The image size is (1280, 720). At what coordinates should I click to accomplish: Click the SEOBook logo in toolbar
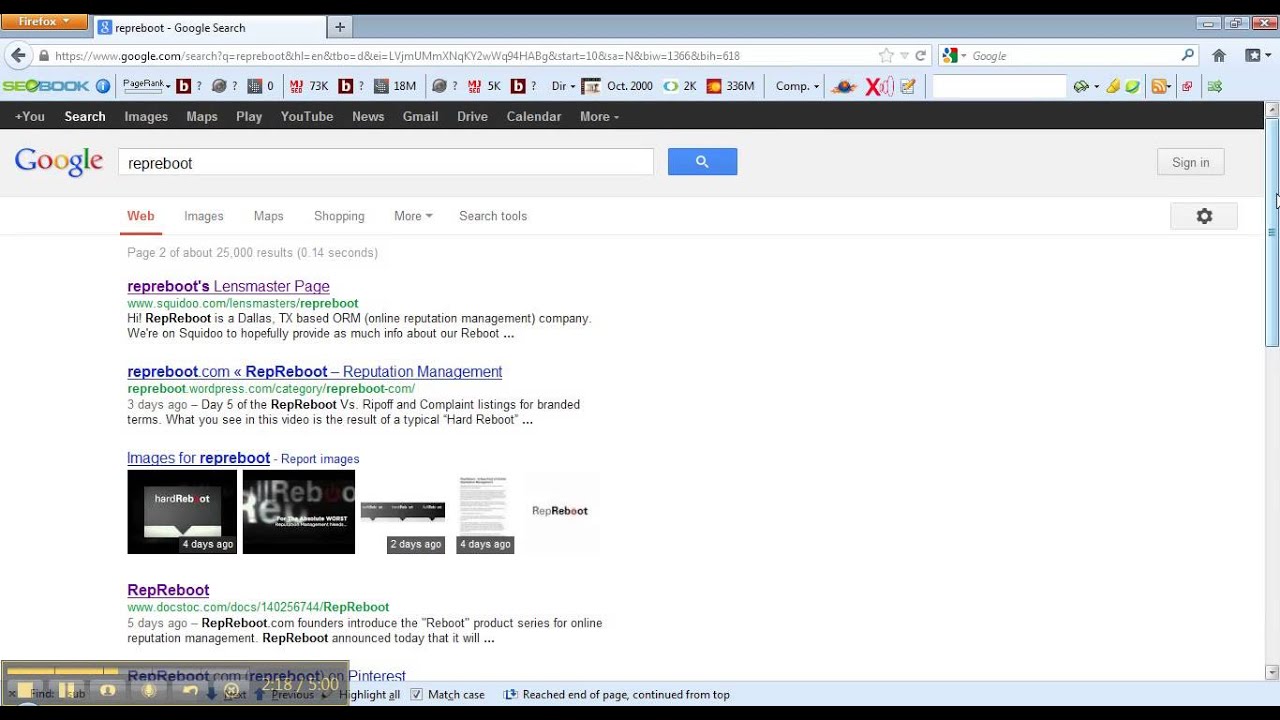(x=46, y=86)
